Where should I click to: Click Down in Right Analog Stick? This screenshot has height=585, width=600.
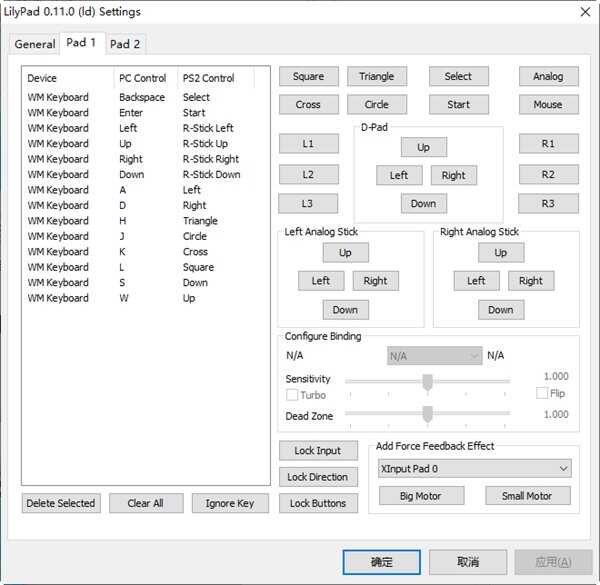click(500, 310)
